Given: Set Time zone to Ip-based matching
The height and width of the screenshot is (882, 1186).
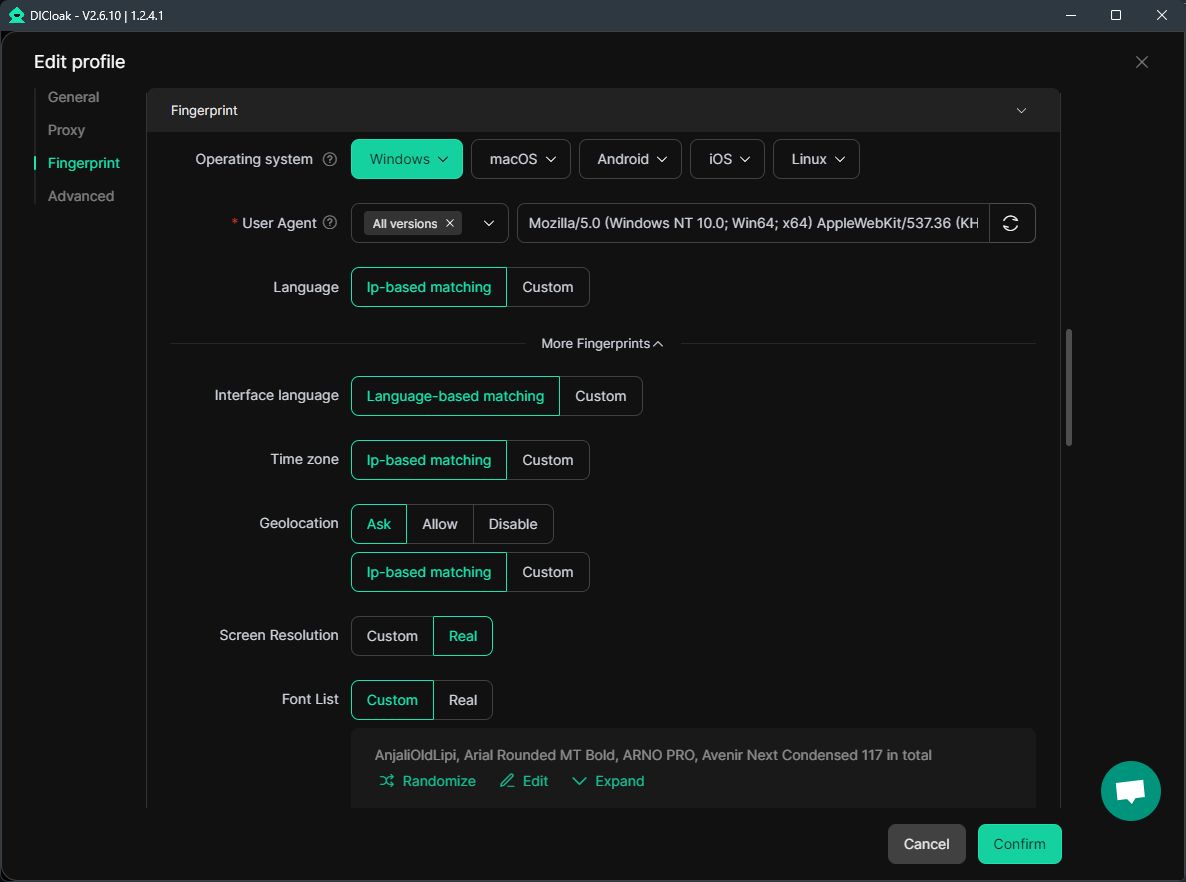Looking at the screenshot, I should coord(429,460).
